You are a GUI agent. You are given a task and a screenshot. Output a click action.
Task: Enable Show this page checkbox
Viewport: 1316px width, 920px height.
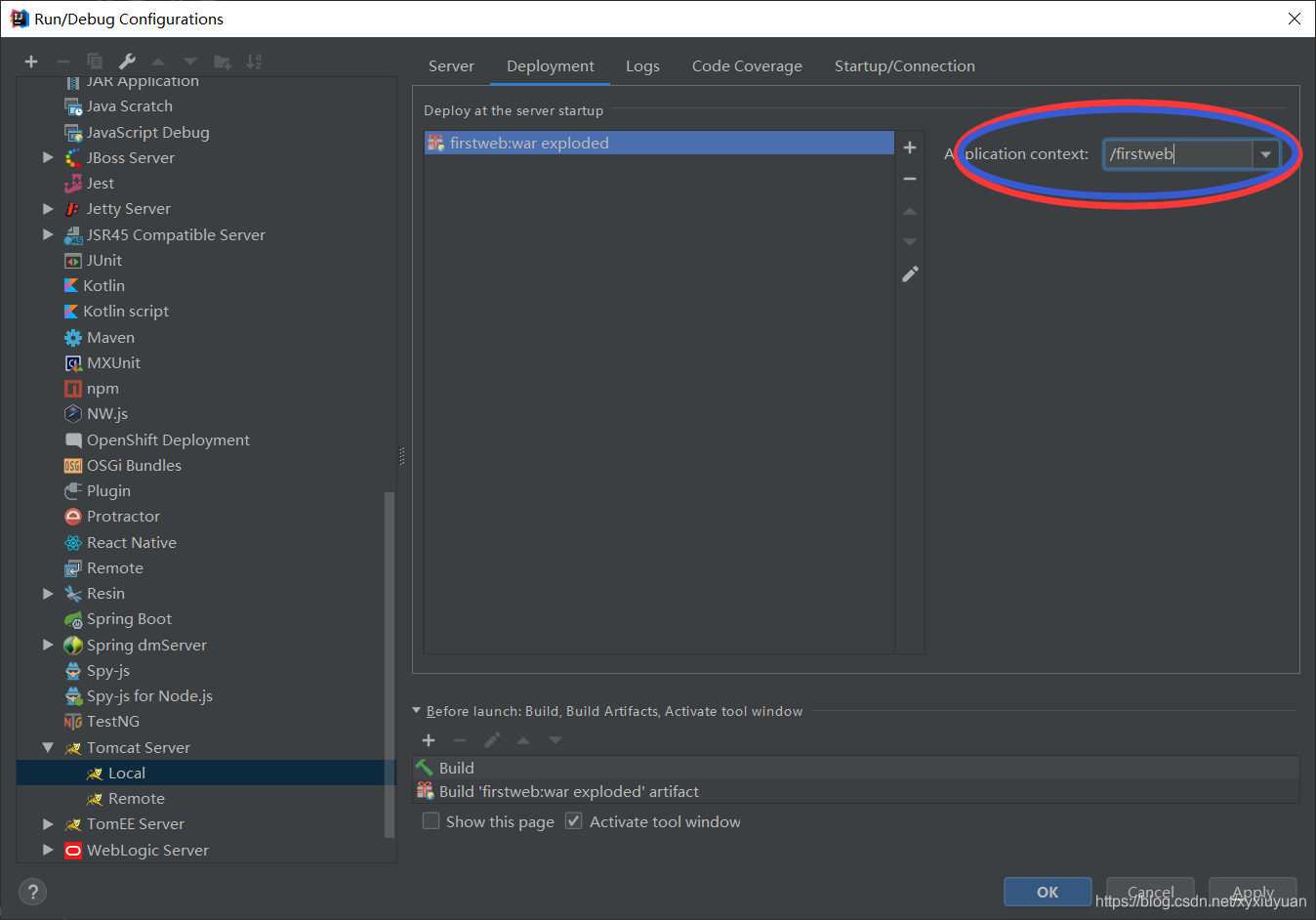point(431,820)
